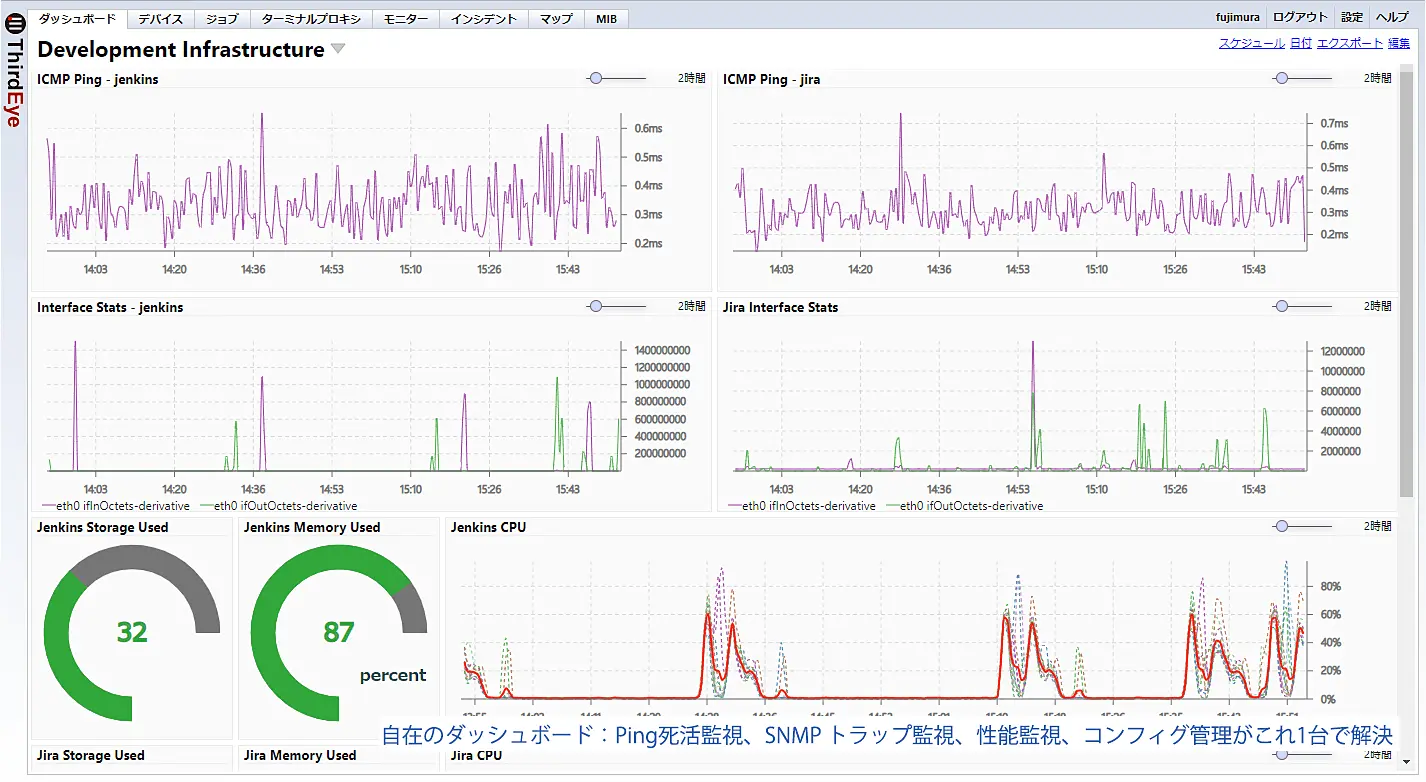Click the Jenkins Storage Used gauge
The image size is (1426, 782).
(x=131, y=632)
